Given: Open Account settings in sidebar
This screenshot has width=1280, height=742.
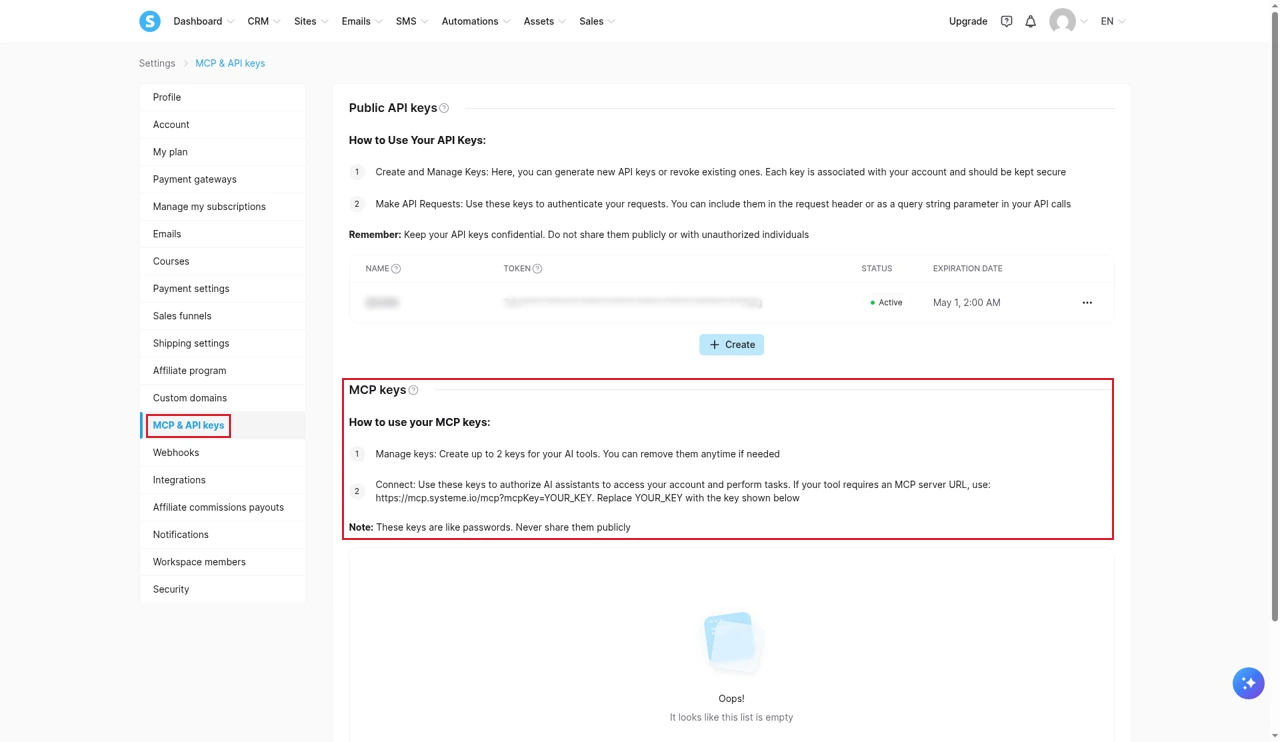Looking at the screenshot, I should click(x=222, y=124).
